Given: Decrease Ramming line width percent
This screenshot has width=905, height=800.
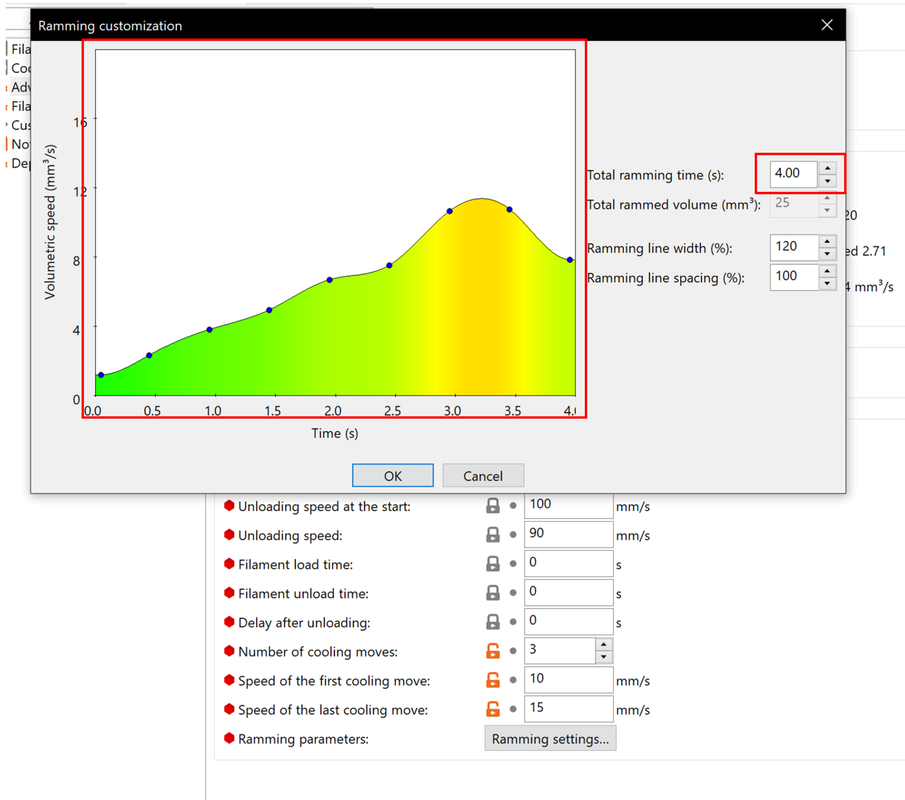Looking at the screenshot, I should (828, 254).
